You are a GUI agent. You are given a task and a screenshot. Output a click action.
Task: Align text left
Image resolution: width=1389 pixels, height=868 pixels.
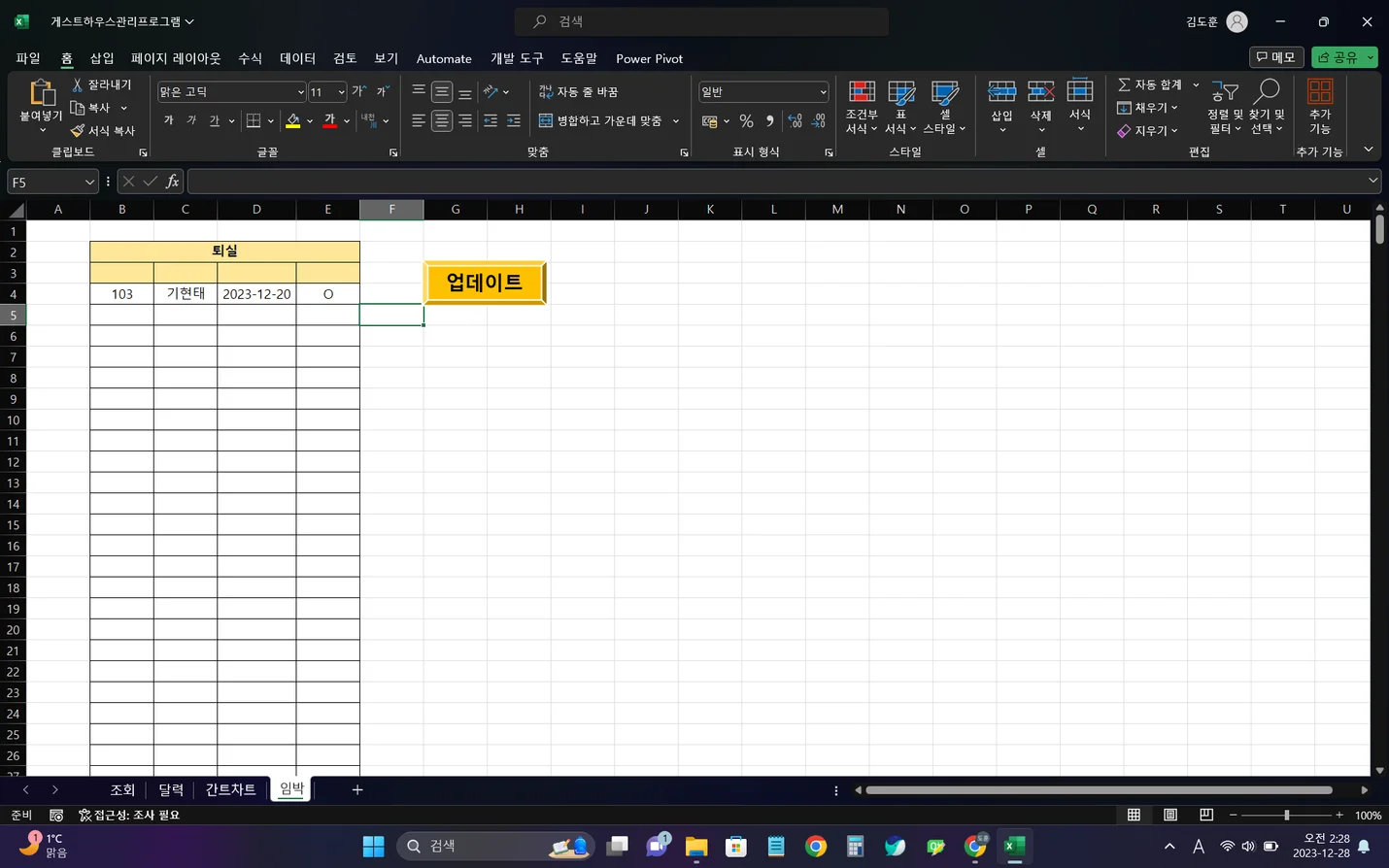click(419, 120)
